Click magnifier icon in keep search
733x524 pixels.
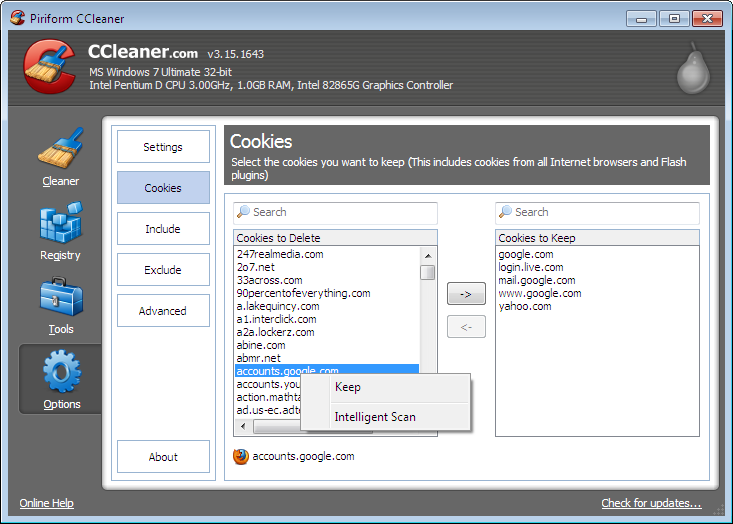[505, 212]
